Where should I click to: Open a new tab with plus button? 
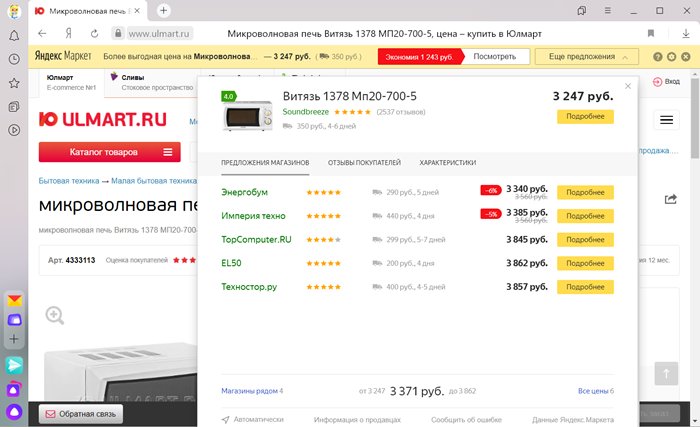pos(163,11)
